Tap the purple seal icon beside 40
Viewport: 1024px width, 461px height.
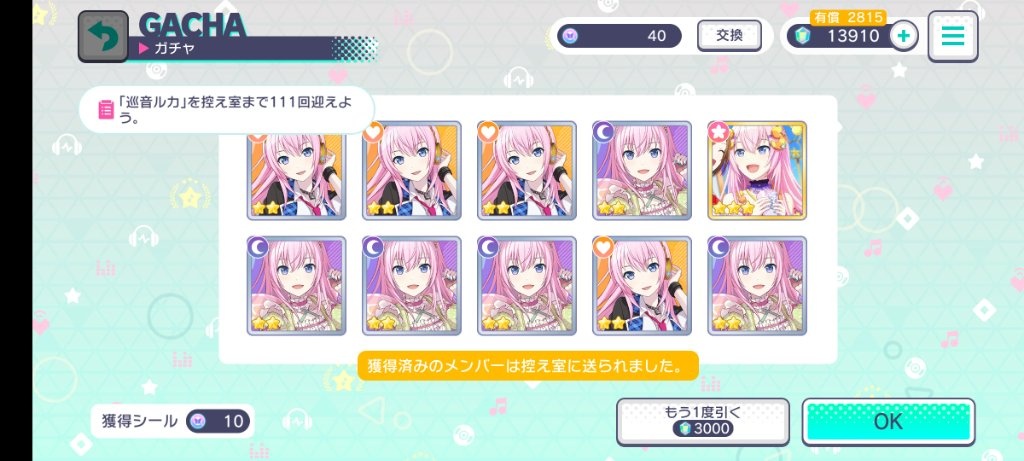[x=569, y=36]
